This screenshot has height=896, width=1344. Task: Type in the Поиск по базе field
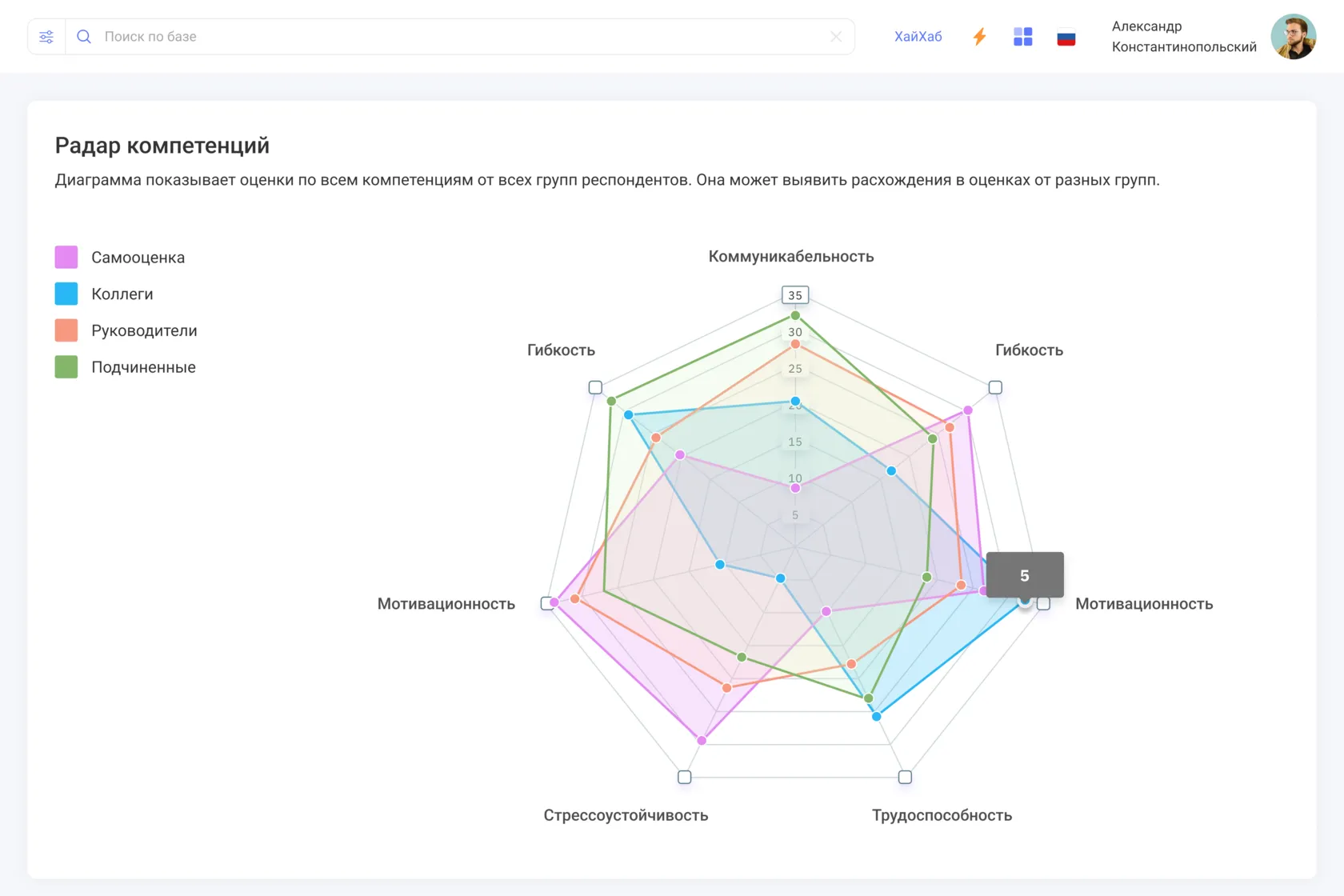pos(456,37)
